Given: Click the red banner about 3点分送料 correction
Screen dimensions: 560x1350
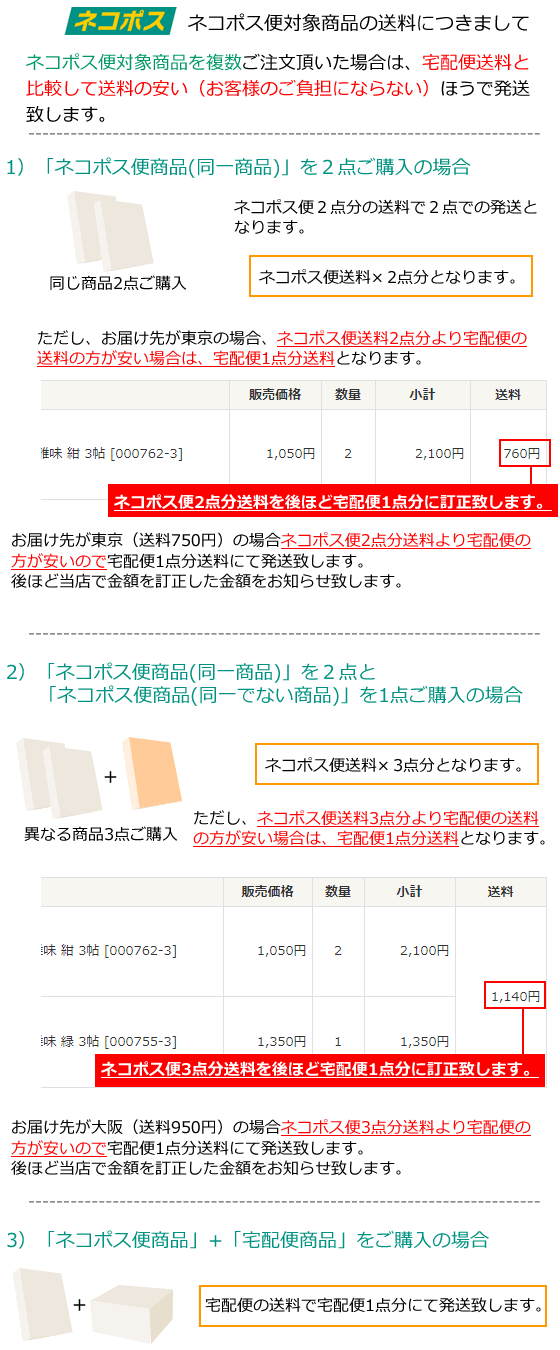Looking at the screenshot, I should point(320,1069).
